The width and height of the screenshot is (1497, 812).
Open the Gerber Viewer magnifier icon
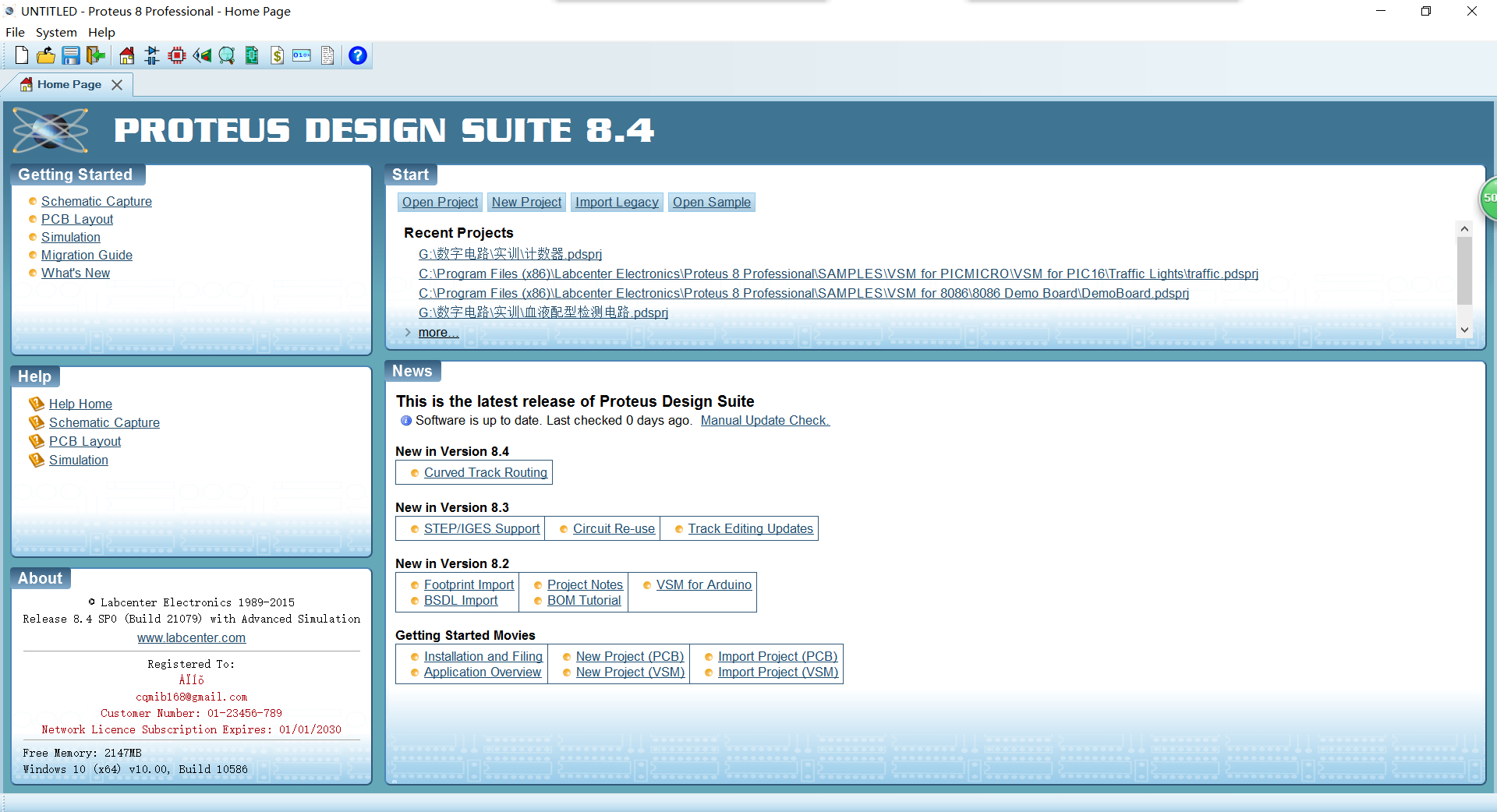(x=227, y=55)
